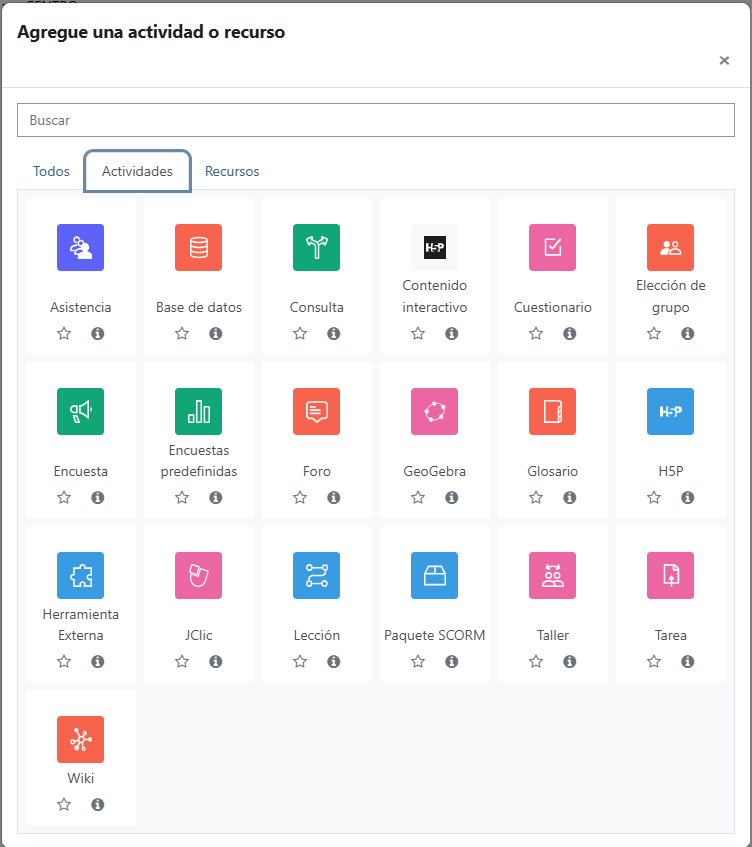
Task: Favorite Paquete SCORM with its star
Action: tap(418, 661)
